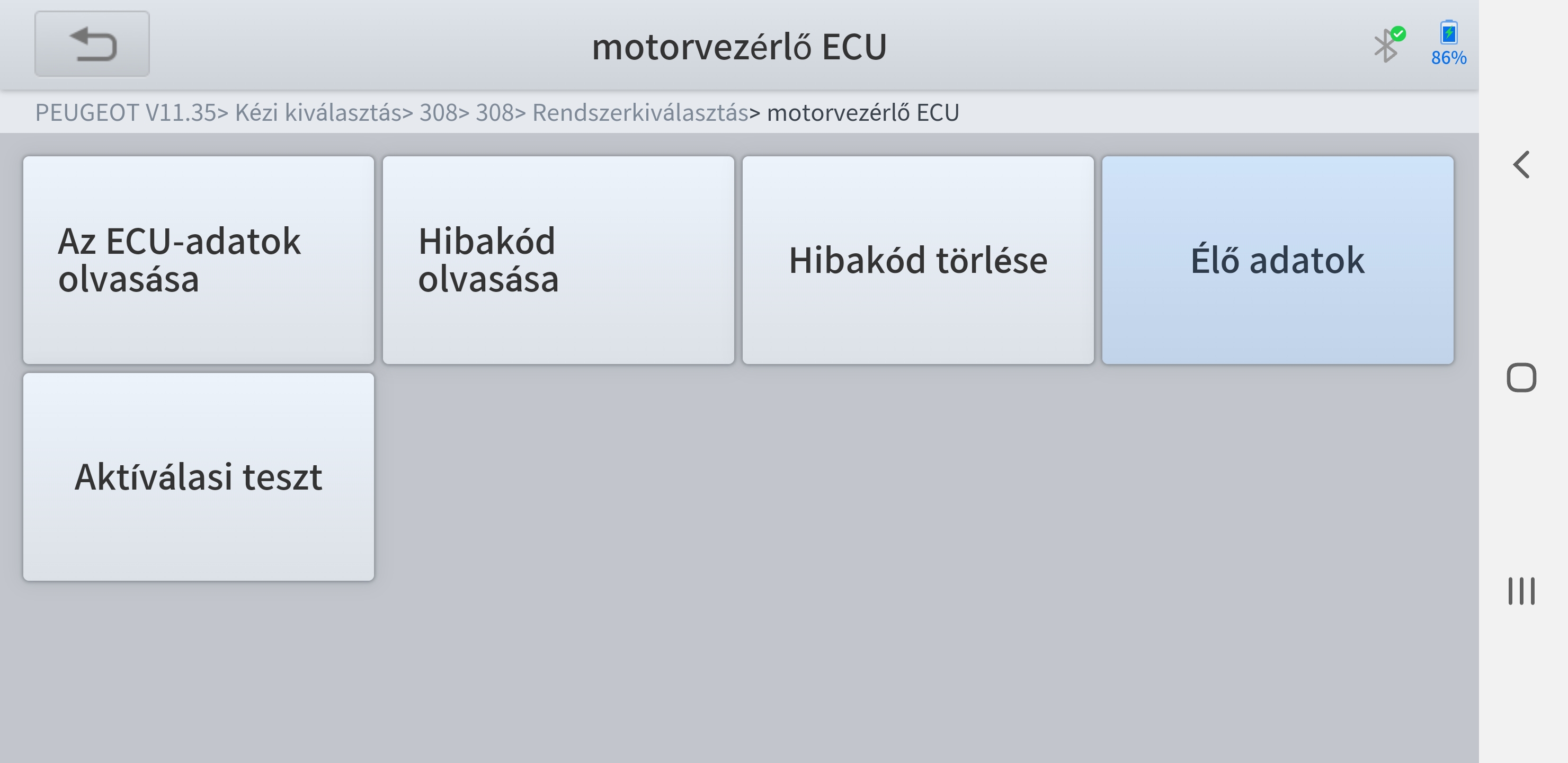Tap the back arrow button in header

pyautogui.click(x=92, y=44)
